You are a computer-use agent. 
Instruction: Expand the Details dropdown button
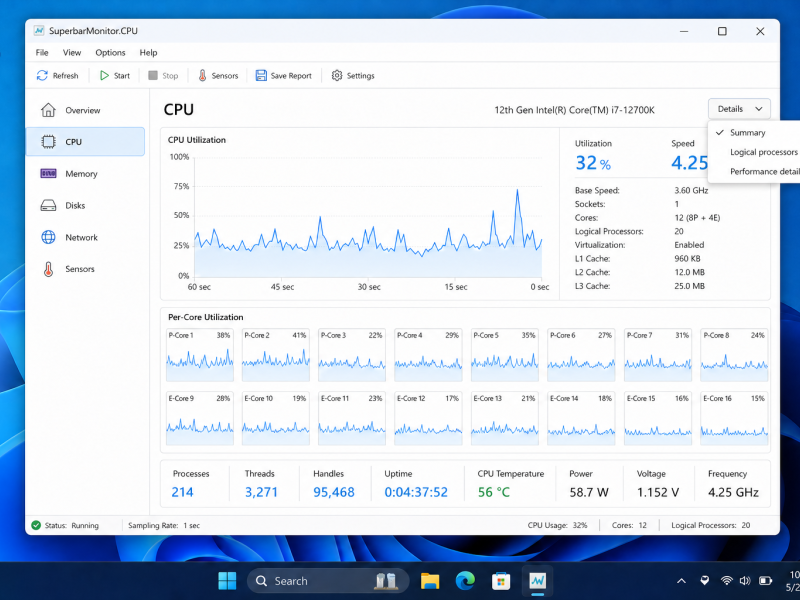pyautogui.click(x=739, y=109)
